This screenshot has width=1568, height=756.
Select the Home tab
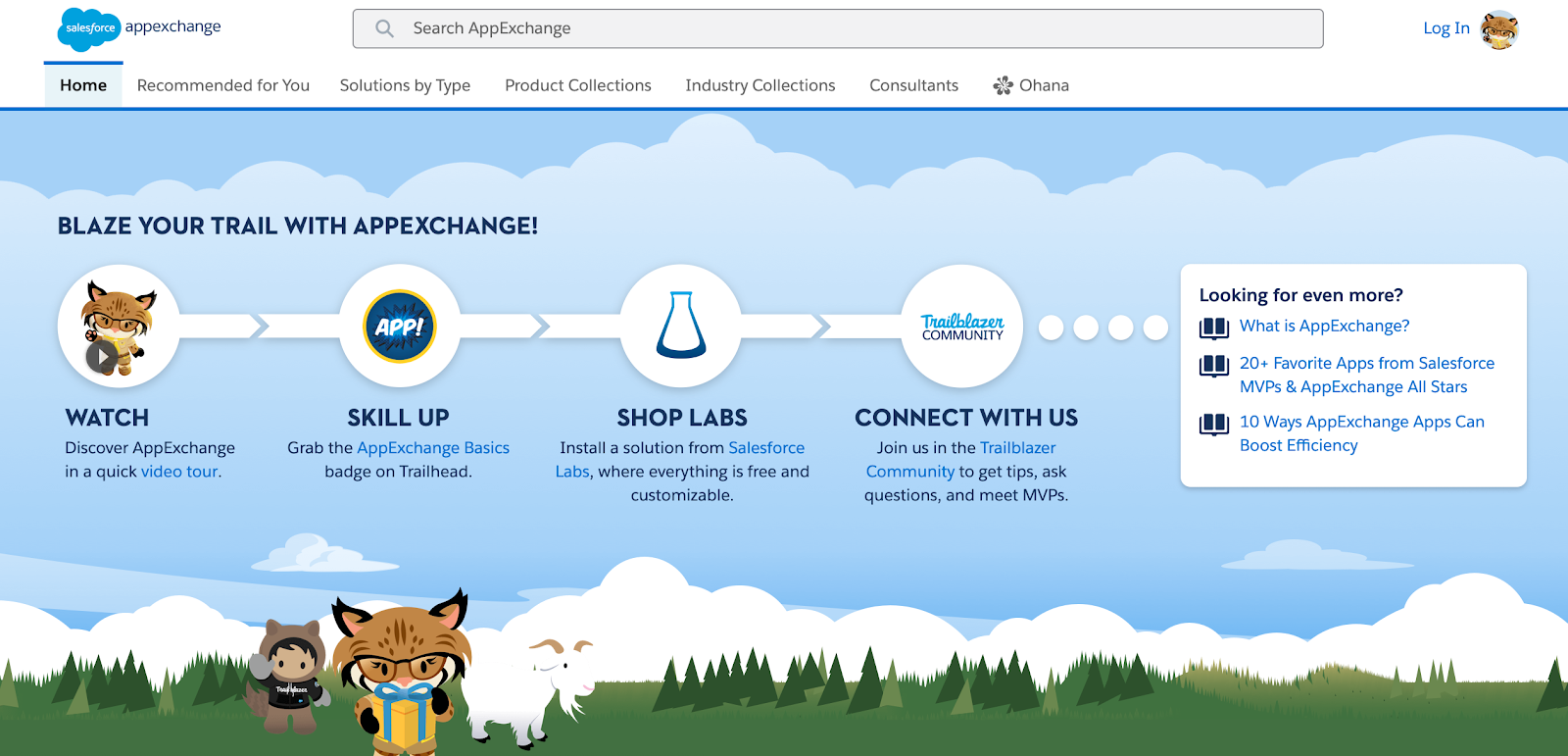[x=83, y=85]
